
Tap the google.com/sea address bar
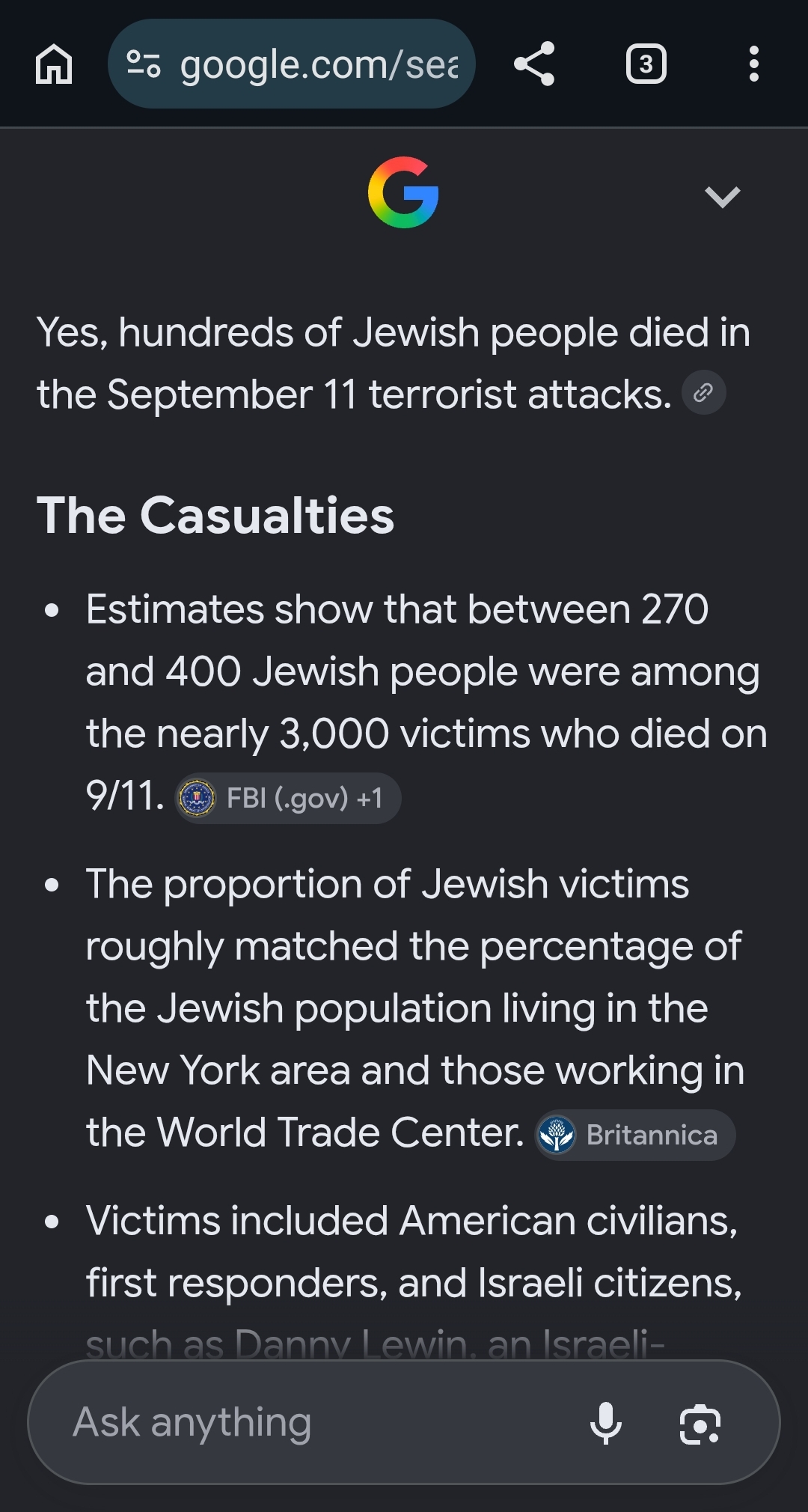coord(292,64)
